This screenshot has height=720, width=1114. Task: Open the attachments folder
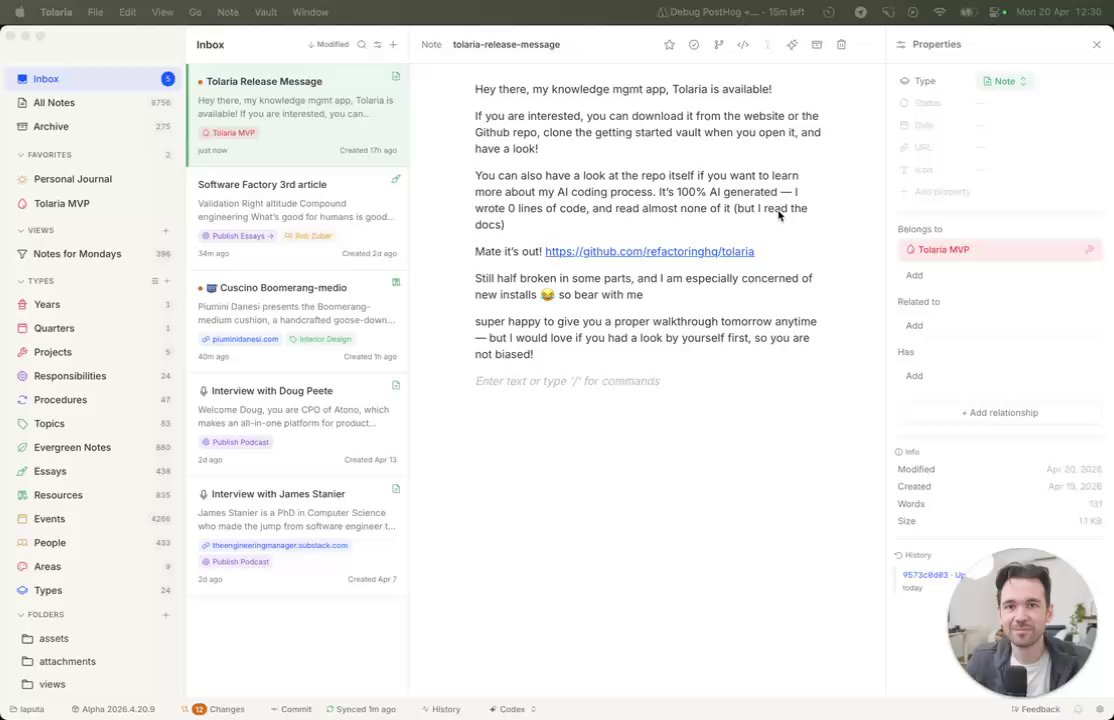[93, 662]
